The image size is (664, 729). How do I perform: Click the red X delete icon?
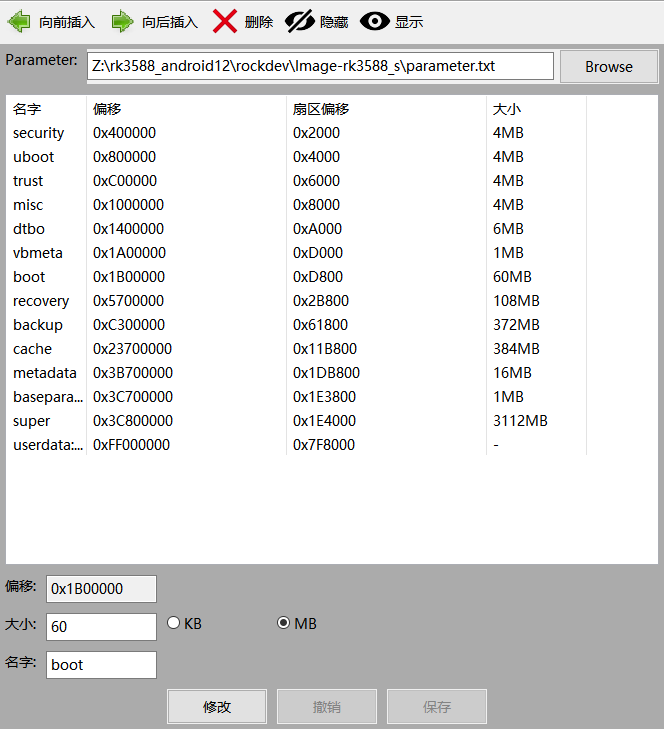point(225,21)
